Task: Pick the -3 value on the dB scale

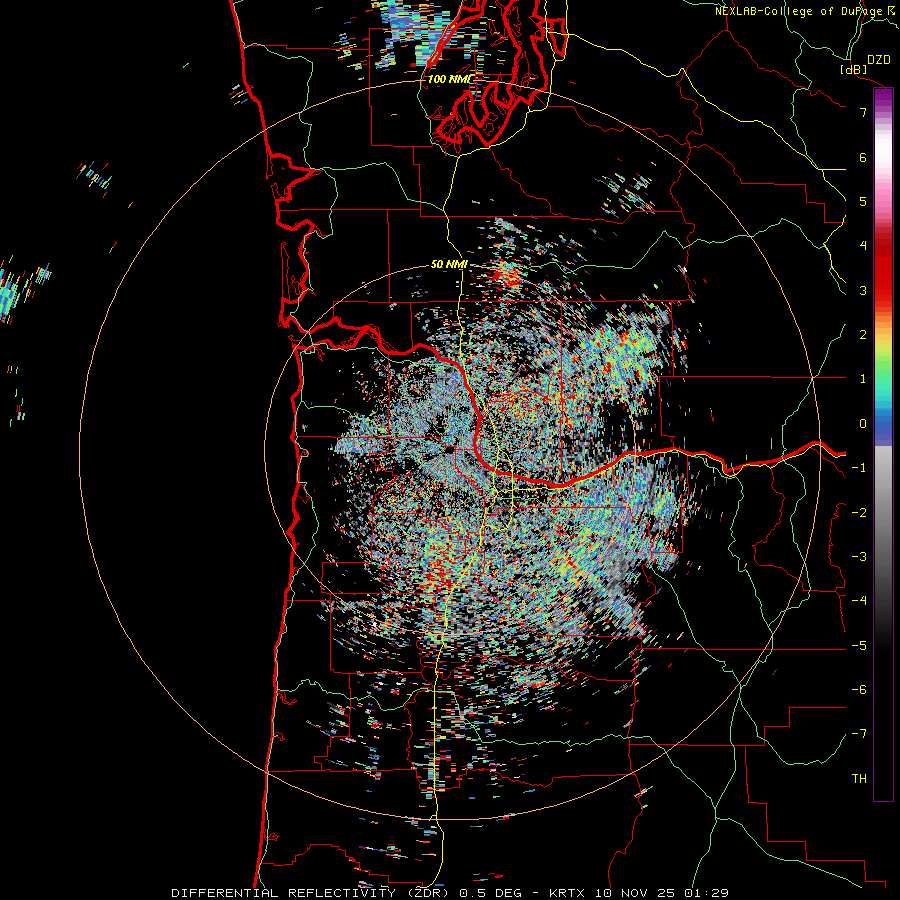Action: (859, 557)
